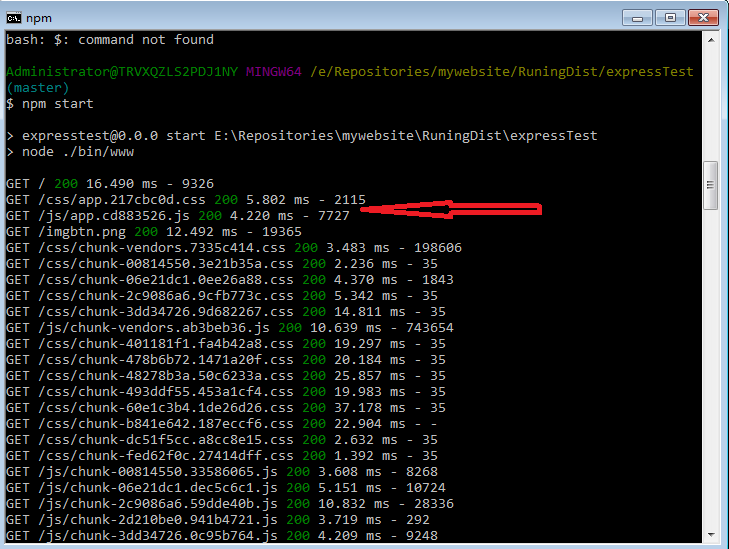Click the '$ npm start' command line

point(50,104)
